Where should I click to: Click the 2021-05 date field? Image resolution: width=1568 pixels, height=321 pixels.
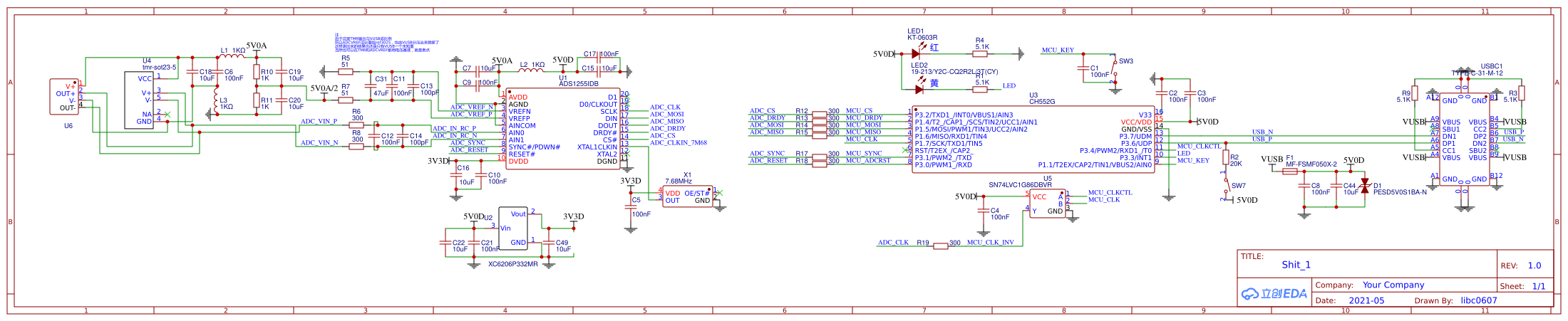coord(1366,300)
